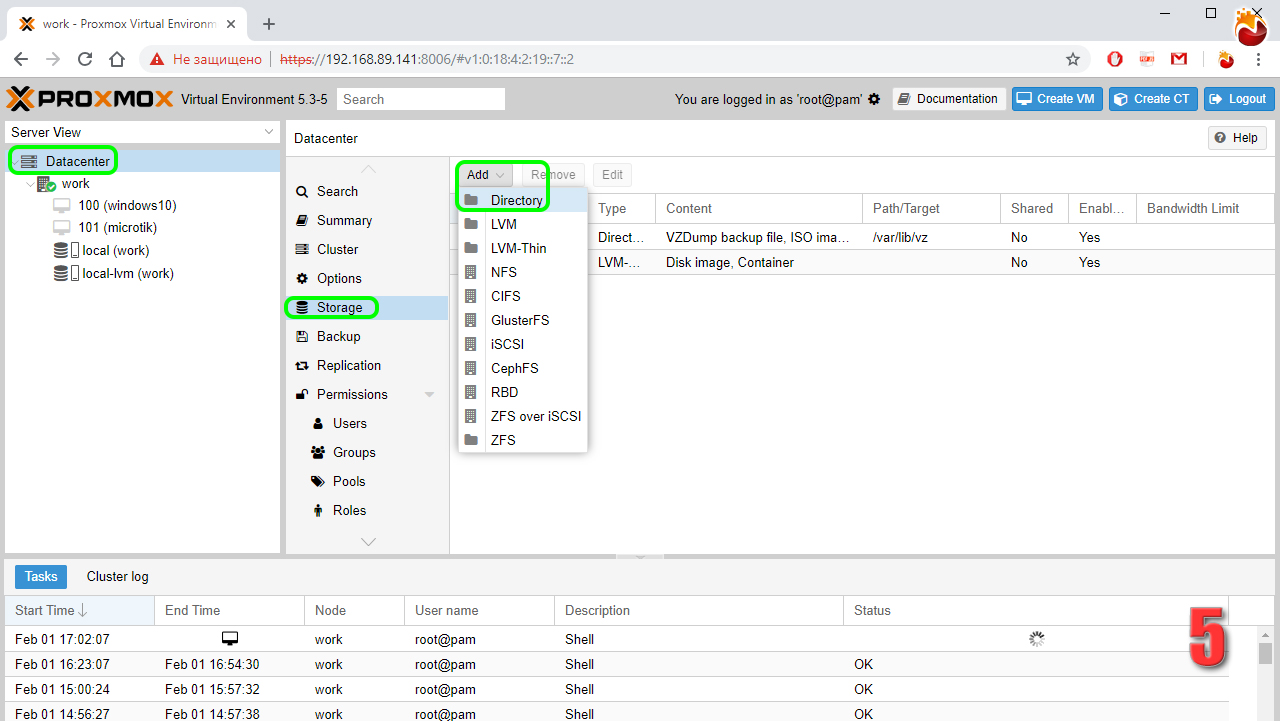The width and height of the screenshot is (1280, 721).
Task: Click the Proxmox logo
Action: (x=90, y=99)
